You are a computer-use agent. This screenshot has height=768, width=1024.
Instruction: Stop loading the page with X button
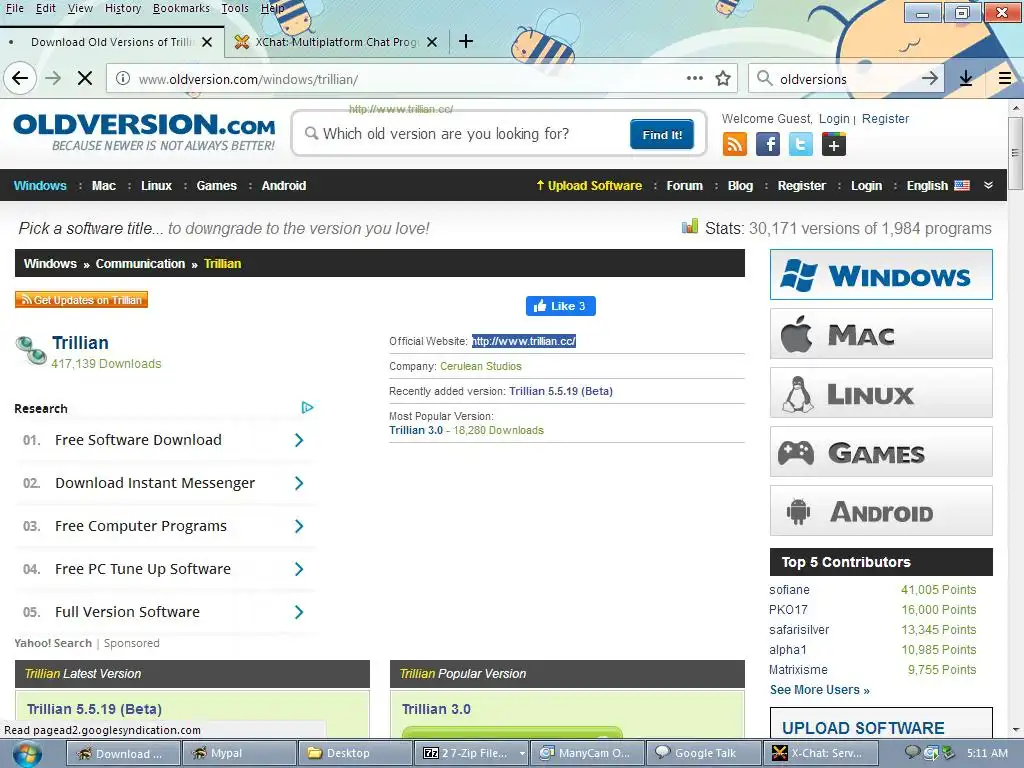tap(84, 78)
